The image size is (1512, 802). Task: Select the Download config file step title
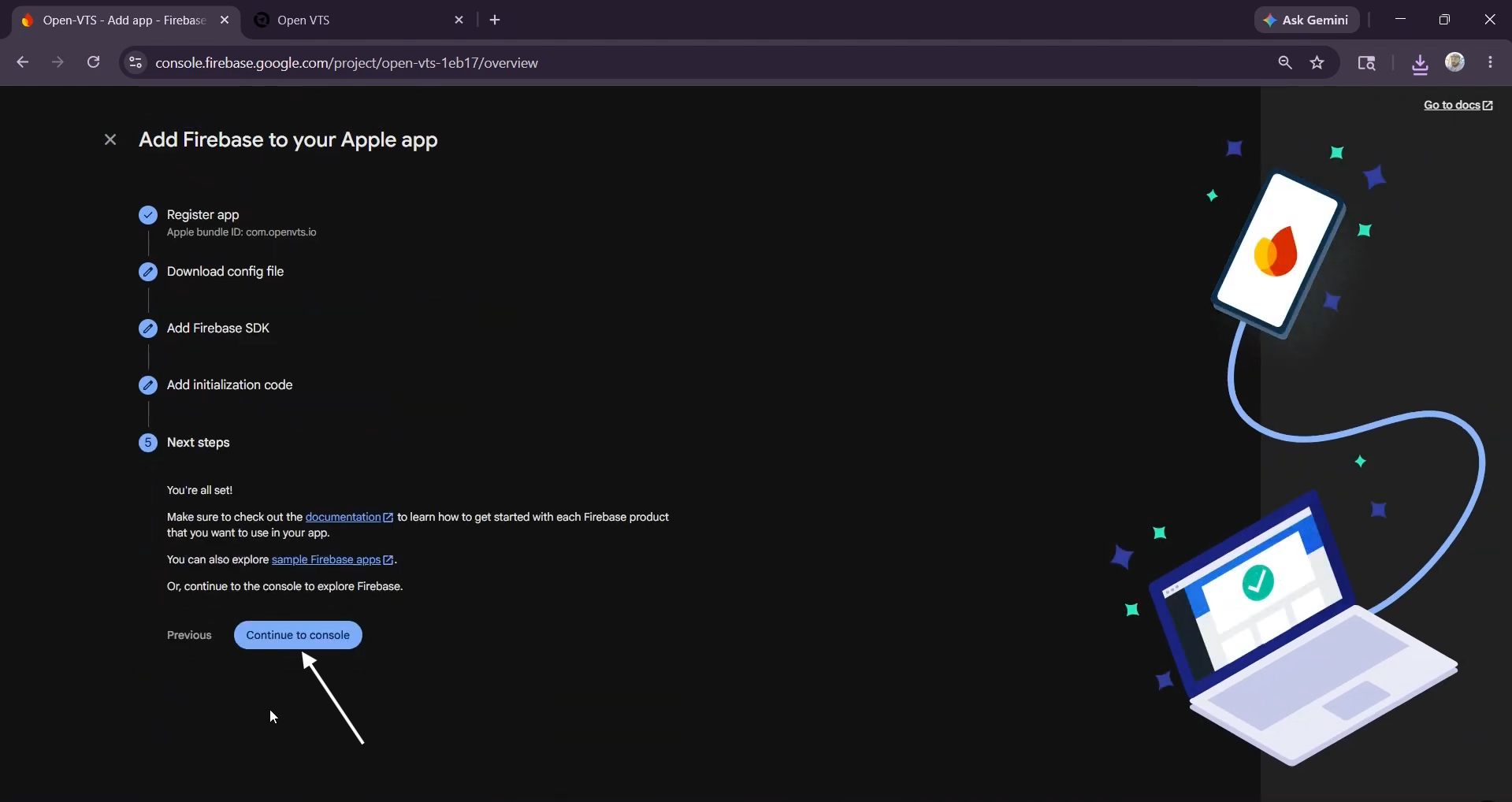click(225, 271)
